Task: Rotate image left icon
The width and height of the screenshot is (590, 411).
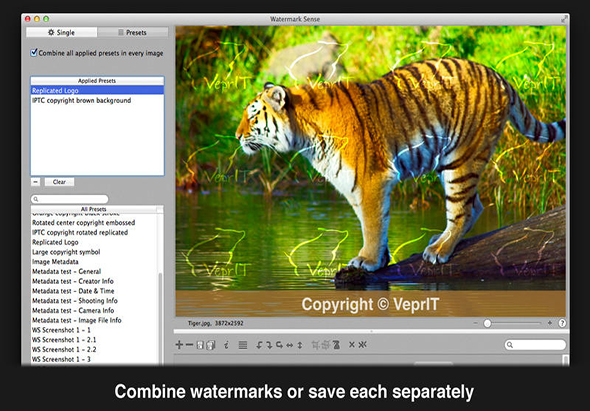Action: pyautogui.click(x=259, y=345)
